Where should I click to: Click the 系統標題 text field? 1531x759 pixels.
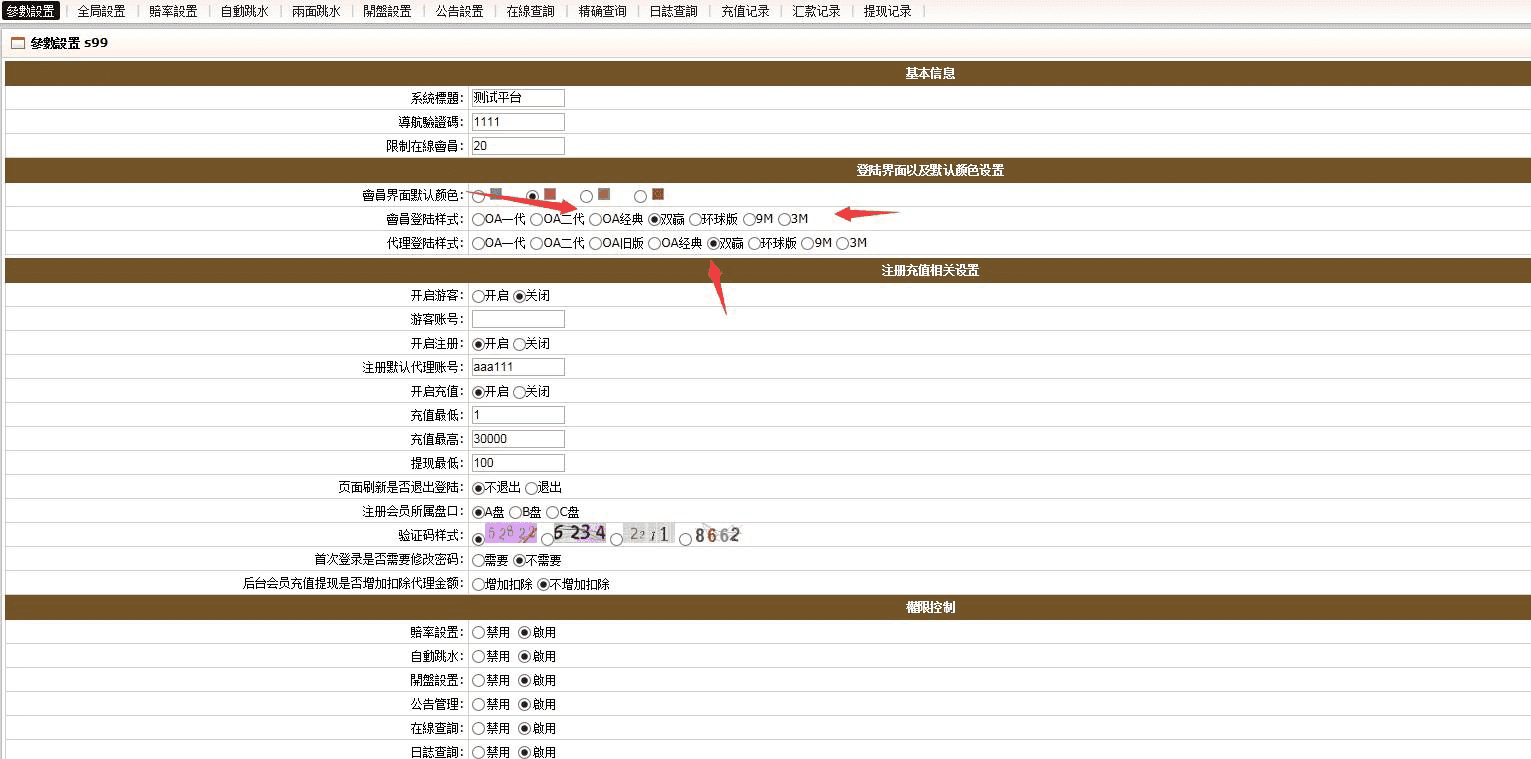tap(518, 98)
